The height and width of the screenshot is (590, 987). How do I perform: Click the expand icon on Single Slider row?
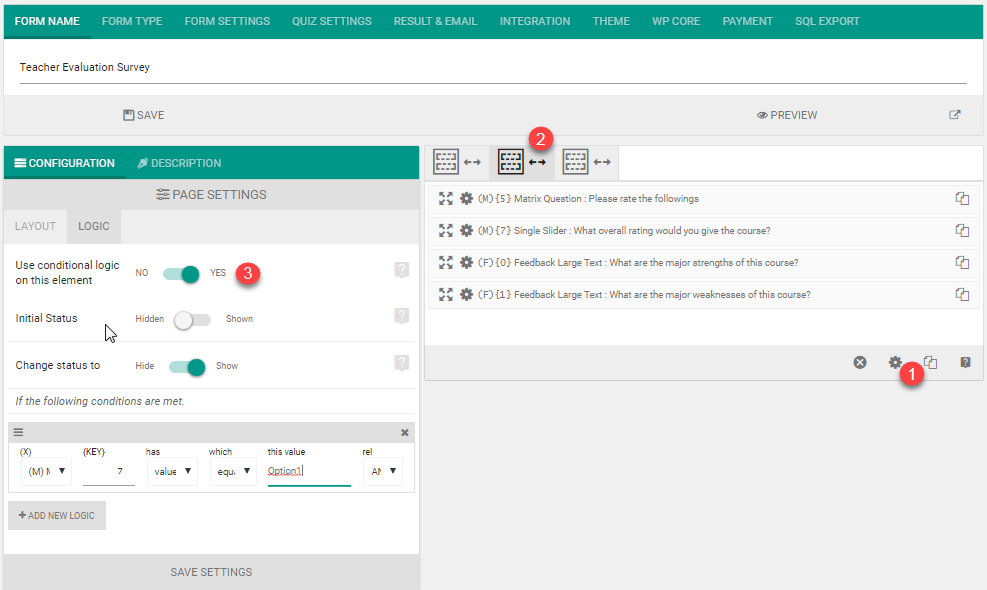pos(446,231)
